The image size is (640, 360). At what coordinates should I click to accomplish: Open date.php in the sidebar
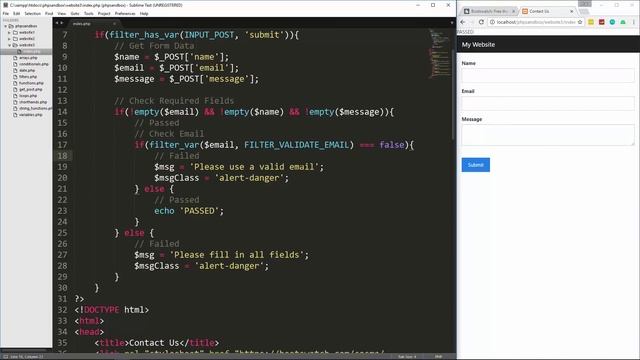tap(27, 71)
